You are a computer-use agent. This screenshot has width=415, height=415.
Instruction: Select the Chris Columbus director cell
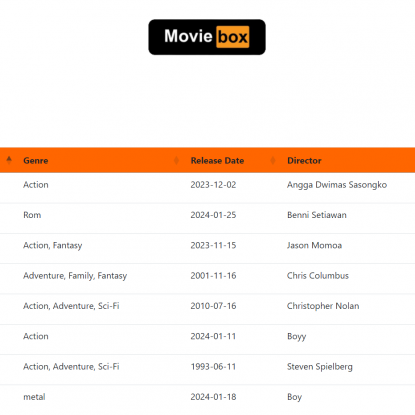click(x=318, y=276)
